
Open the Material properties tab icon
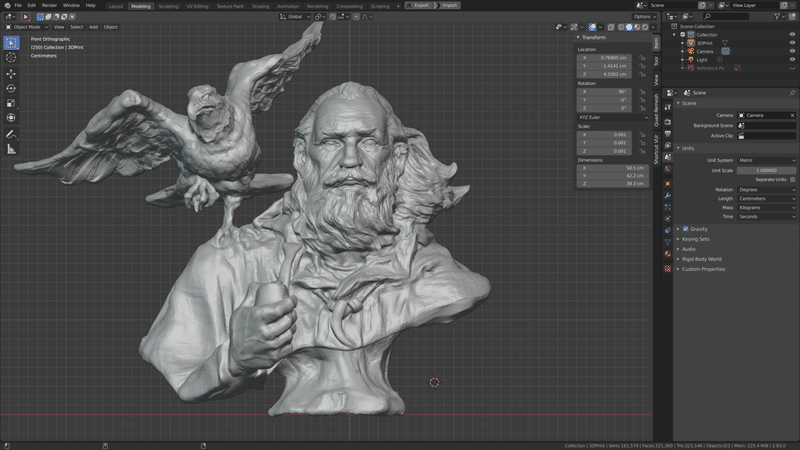coord(668,254)
